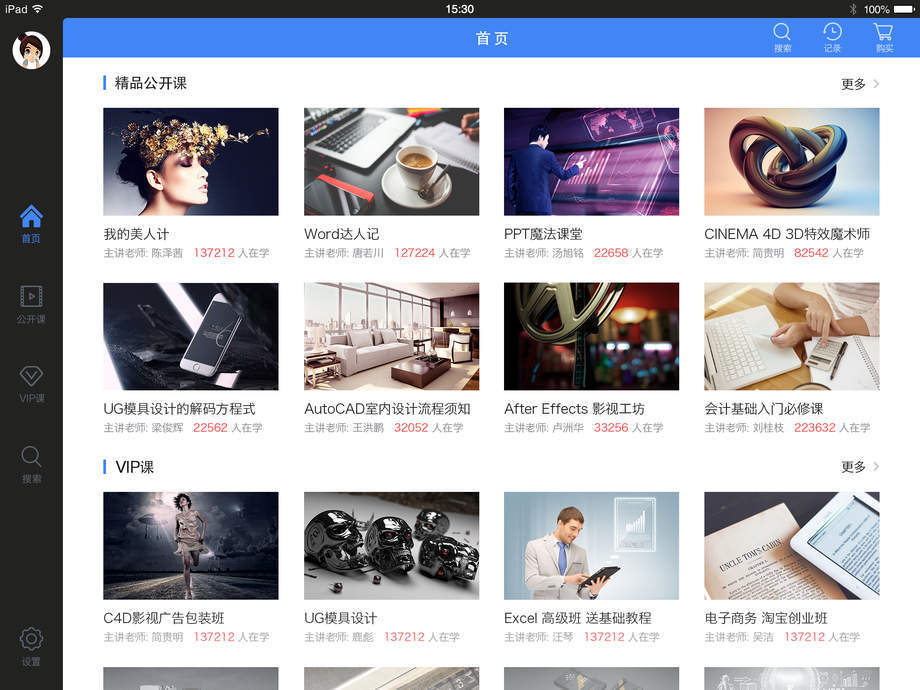Click the C4D影视广告包装班 title

click(164, 618)
